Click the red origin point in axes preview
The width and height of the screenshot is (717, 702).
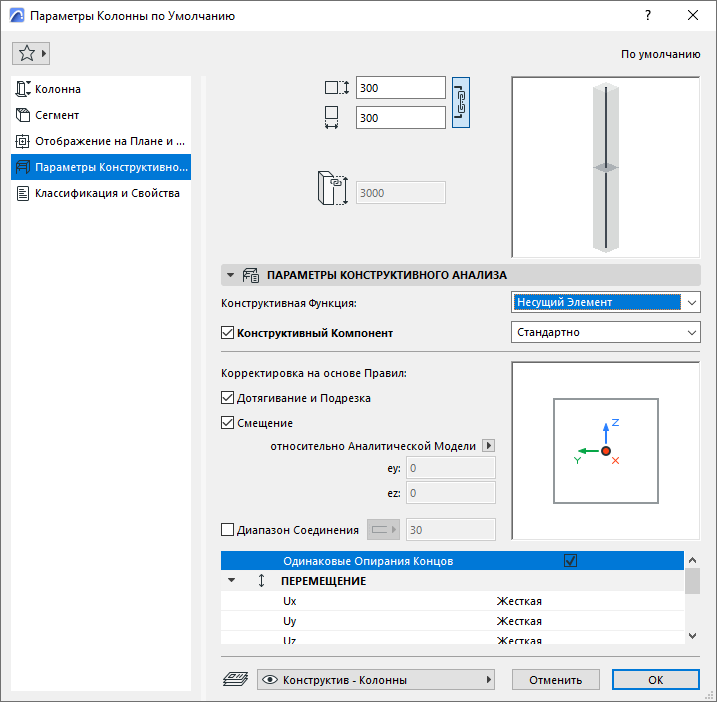[606, 451]
